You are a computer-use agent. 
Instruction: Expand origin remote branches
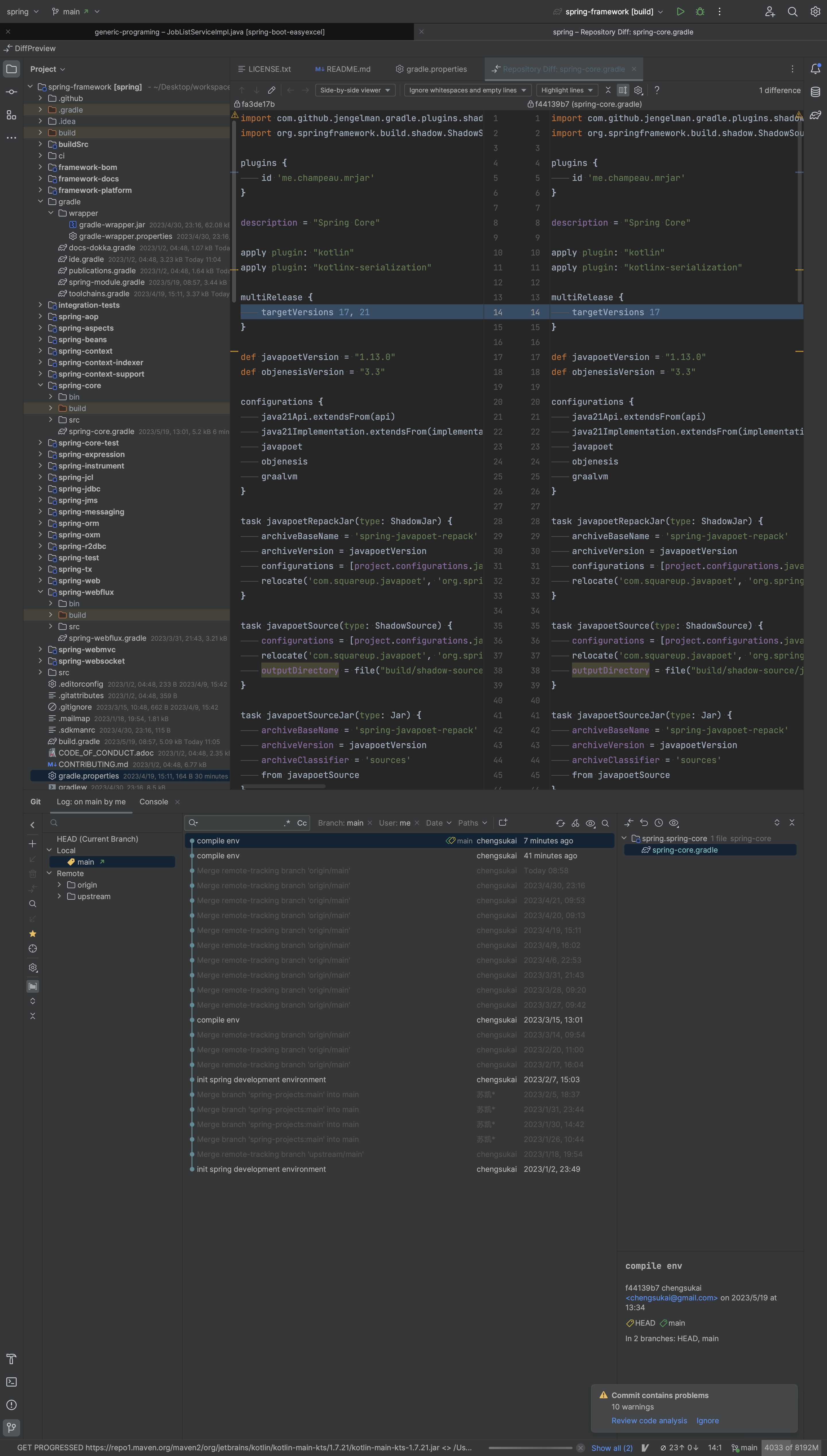point(59,885)
